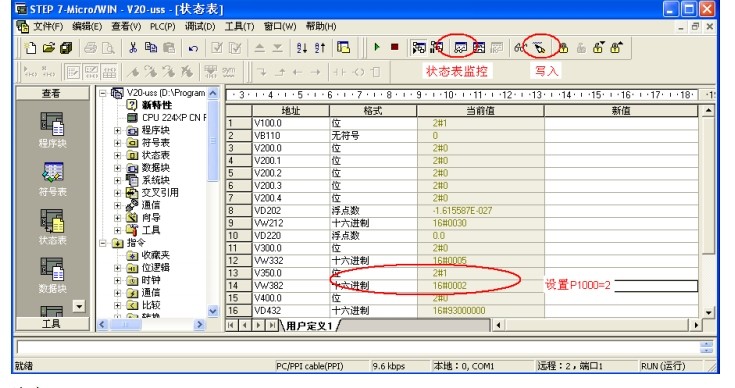Click the Cut scissors icon
Image resolution: width=735 pixels, height=388 pixels.
[133, 47]
